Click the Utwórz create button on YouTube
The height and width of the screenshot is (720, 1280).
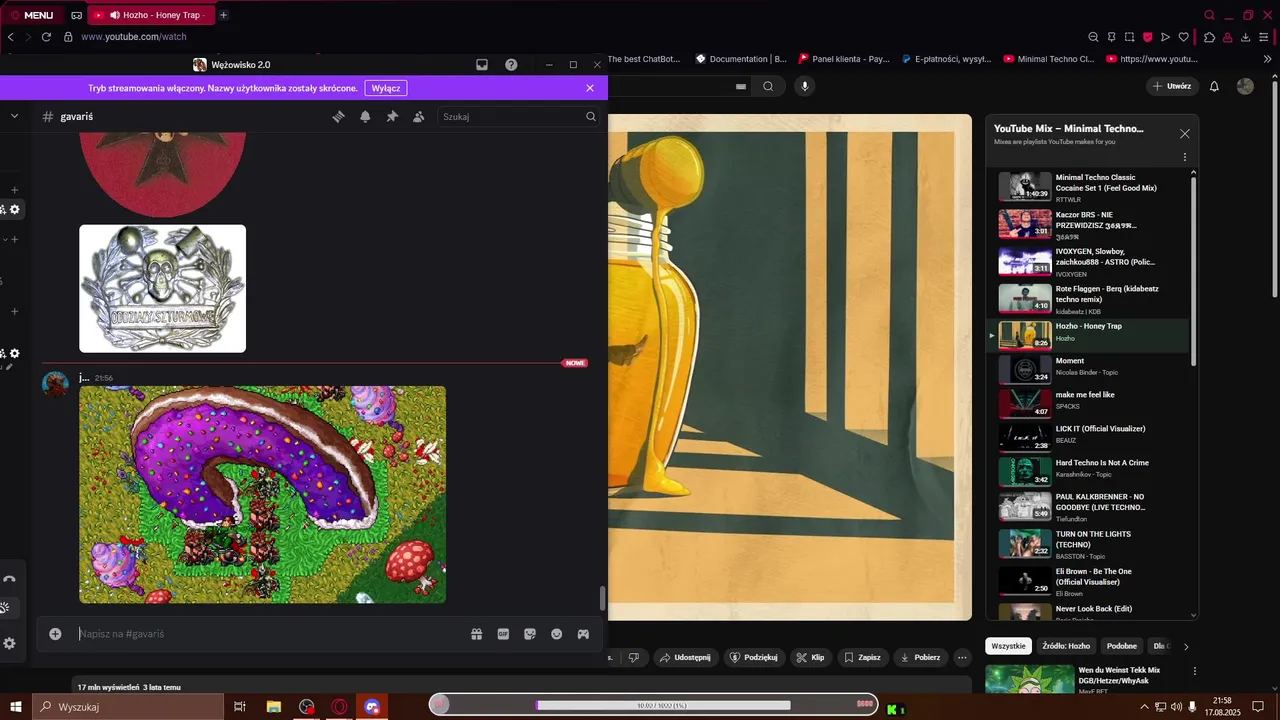1171,86
